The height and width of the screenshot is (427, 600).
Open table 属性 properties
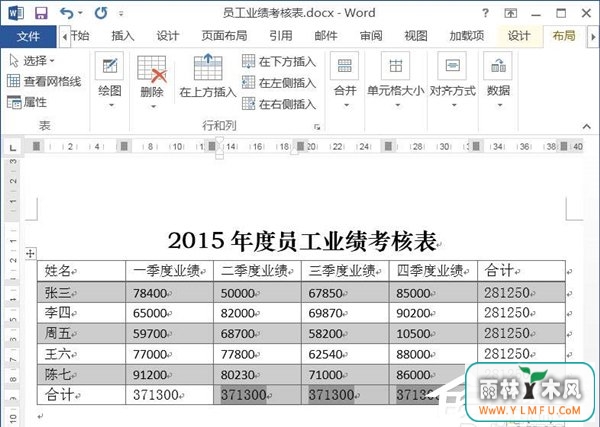click(x=27, y=102)
